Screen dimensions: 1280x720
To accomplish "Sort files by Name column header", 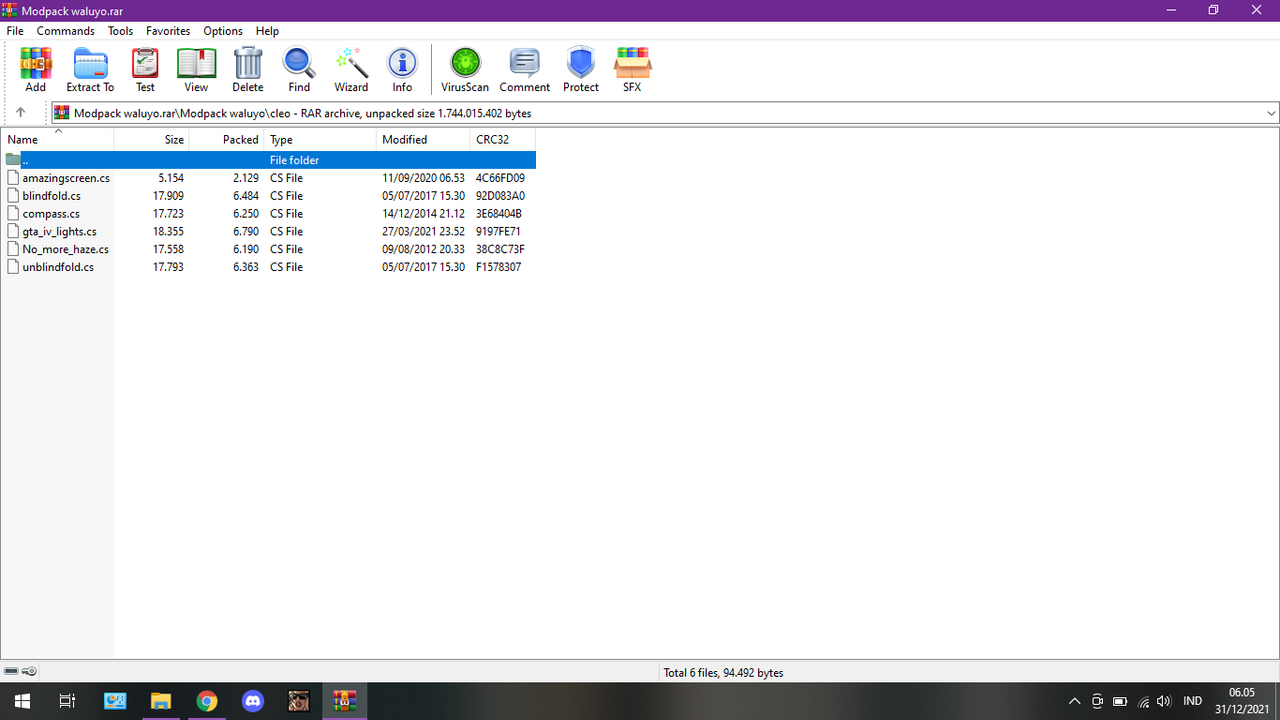I will (x=57, y=140).
